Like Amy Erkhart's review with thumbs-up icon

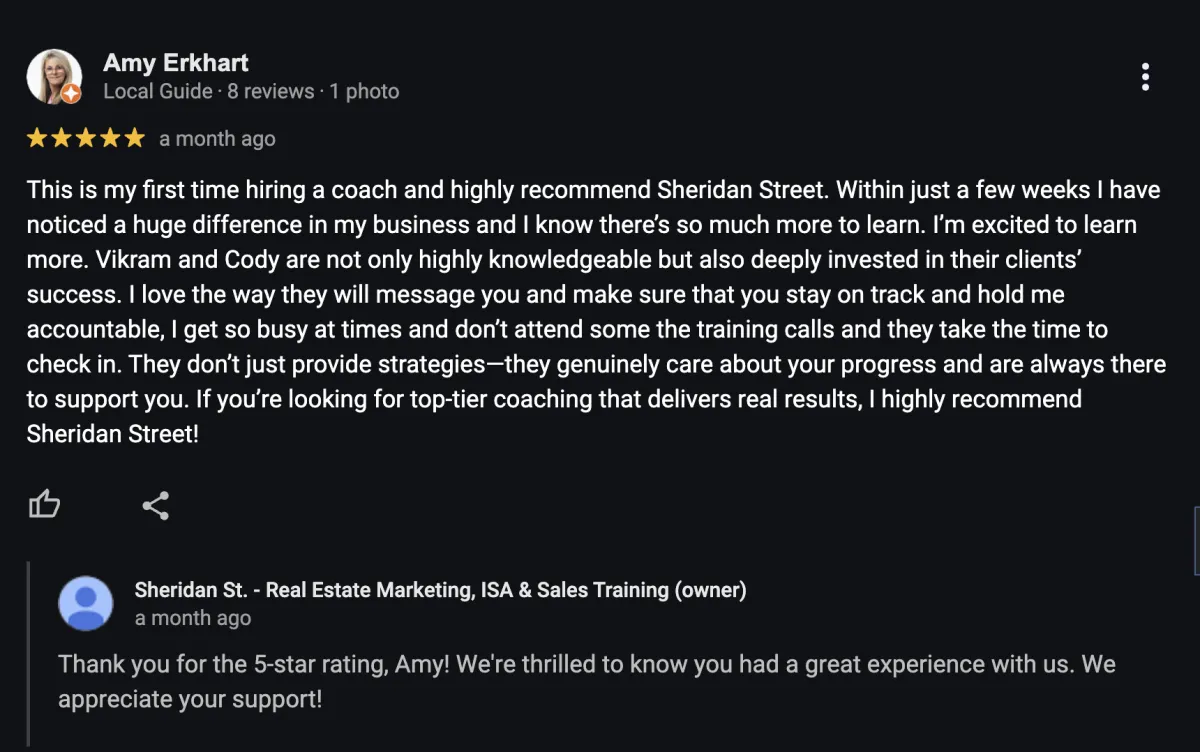pyautogui.click(x=44, y=505)
